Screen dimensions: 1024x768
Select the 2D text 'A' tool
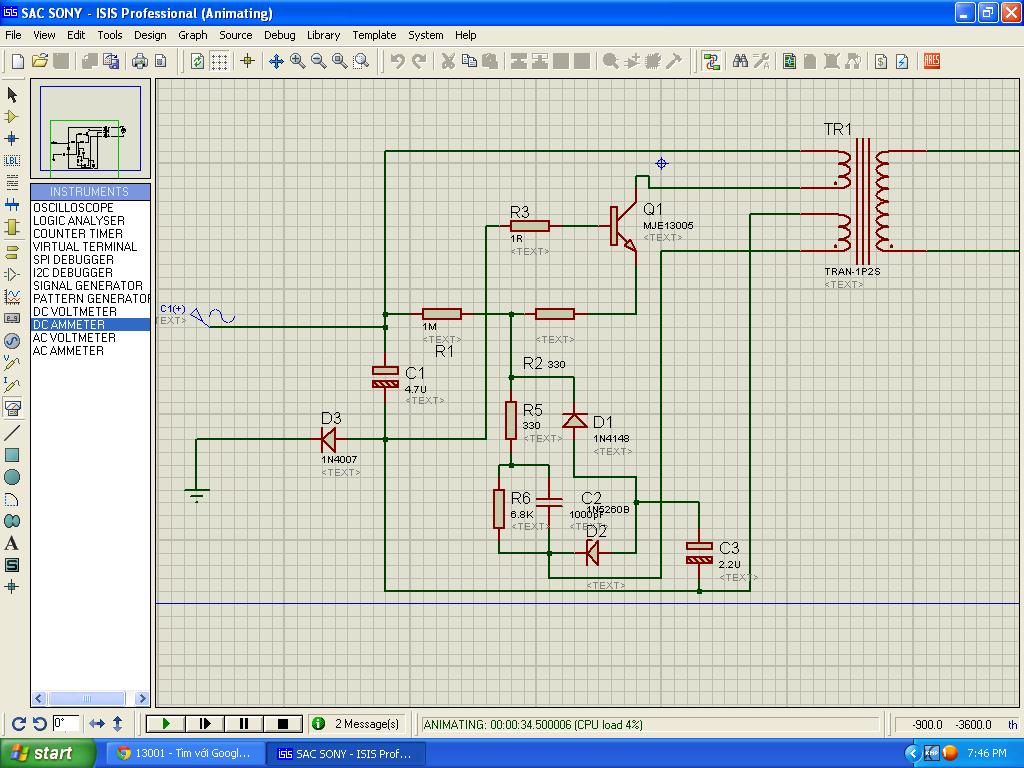tap(12, 543)
